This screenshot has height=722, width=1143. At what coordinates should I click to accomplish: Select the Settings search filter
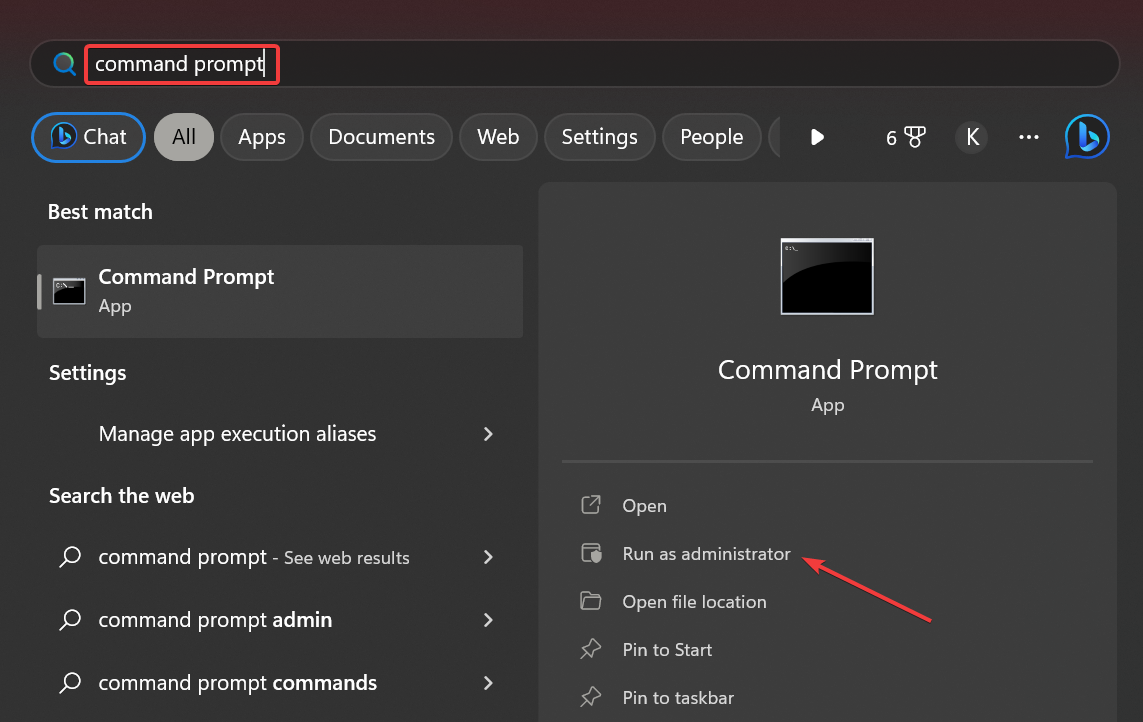coord(598,137)
